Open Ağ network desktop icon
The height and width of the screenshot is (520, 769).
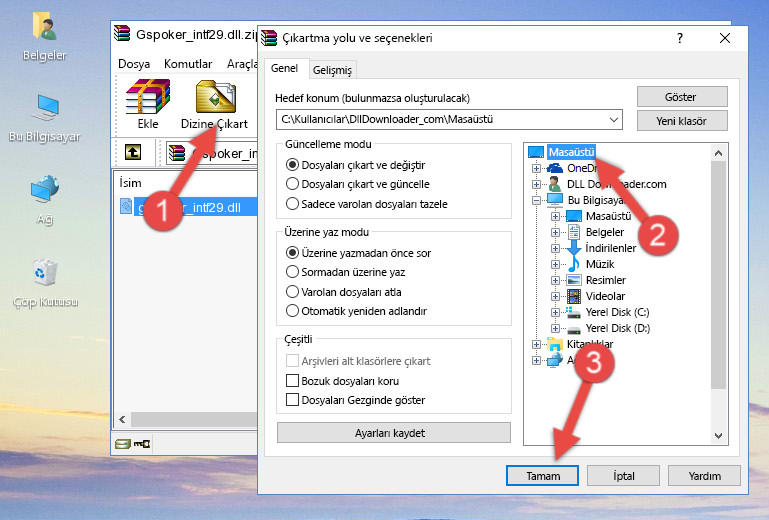coord(45,189)
